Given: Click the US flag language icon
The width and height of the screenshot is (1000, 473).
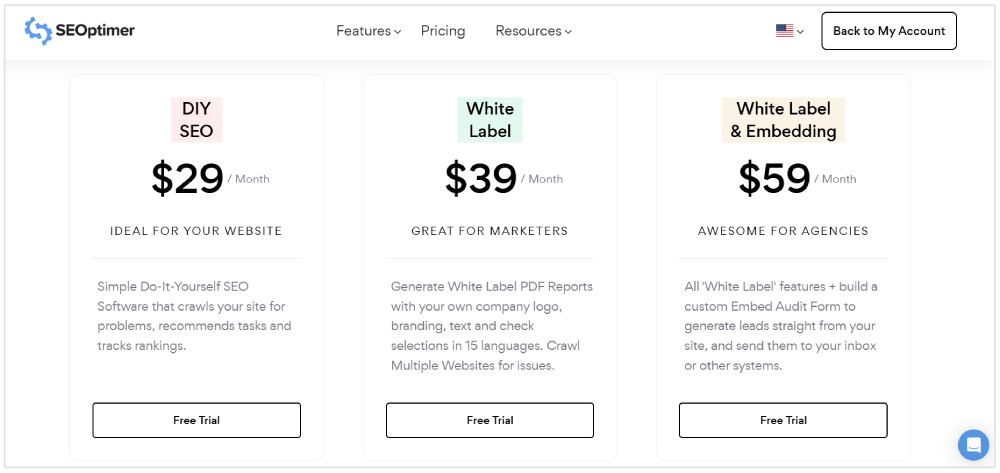Looking at the screenshot, I should point(784,31).
